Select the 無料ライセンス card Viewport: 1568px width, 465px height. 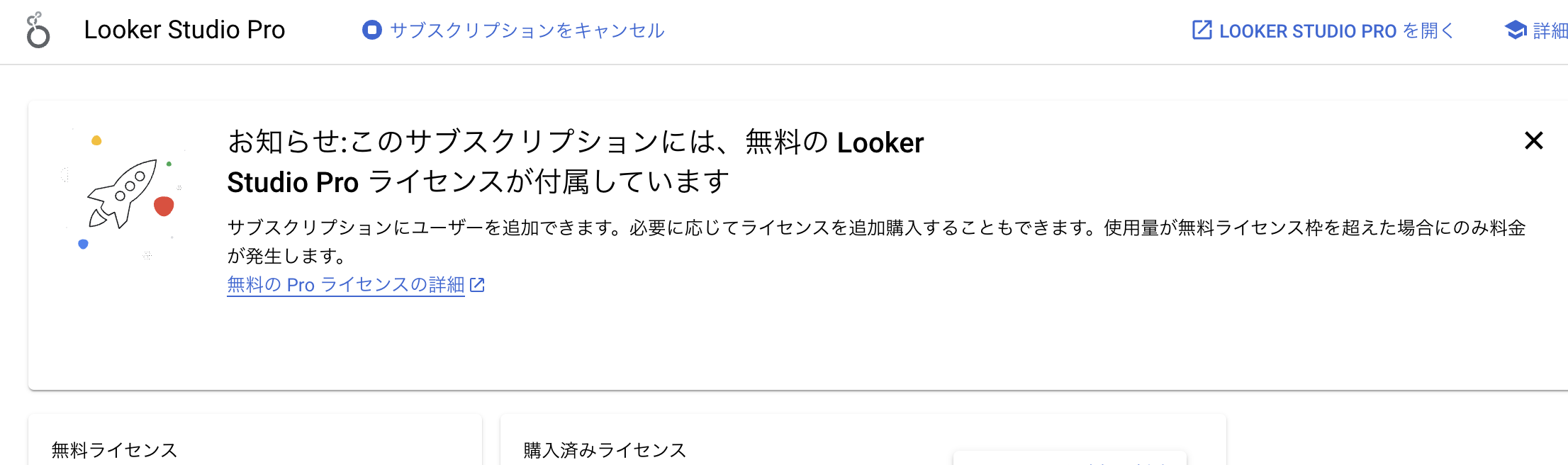[255, 439]
